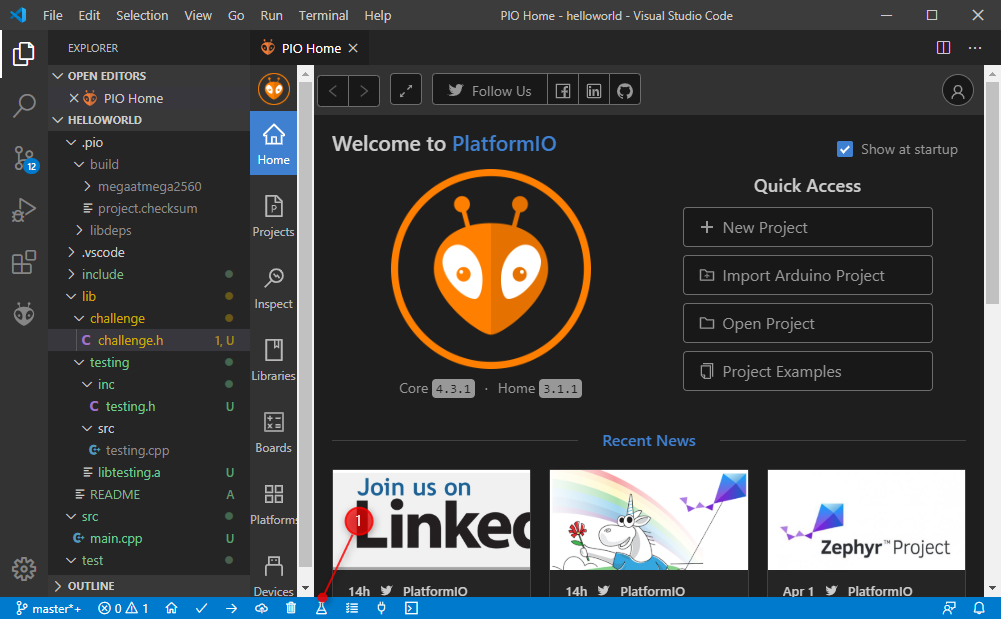Open the unicorn kite news thumbnail

pyautogui.click(x=649, y=520)
